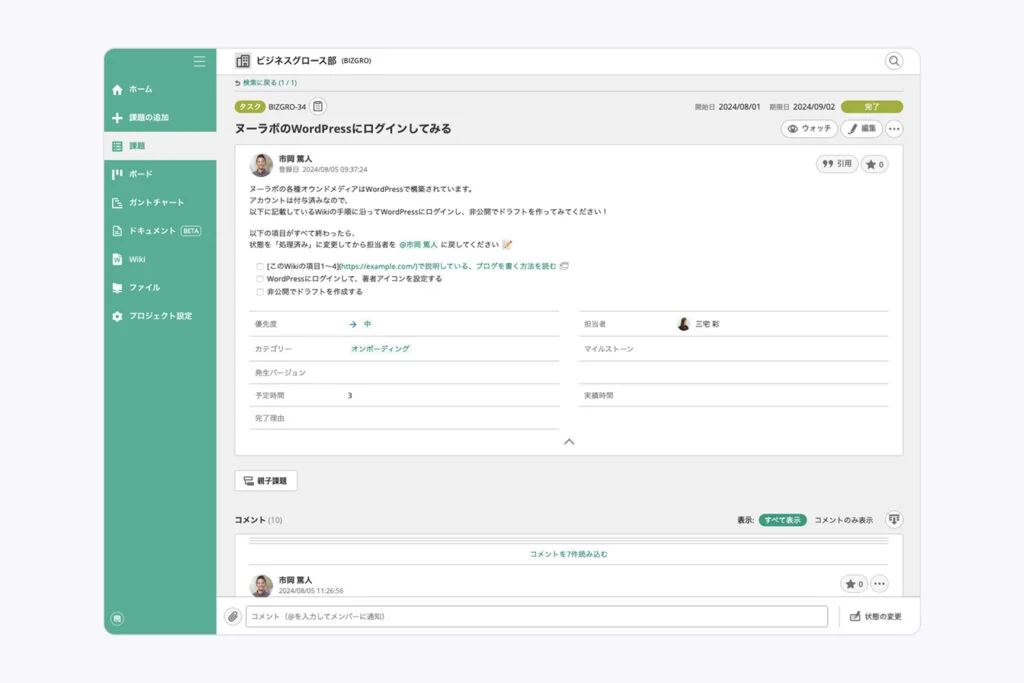Viewport: 1024px width, 683px height.
Task: Click project name ビジネスグロース部
Action: pos(296,61)
